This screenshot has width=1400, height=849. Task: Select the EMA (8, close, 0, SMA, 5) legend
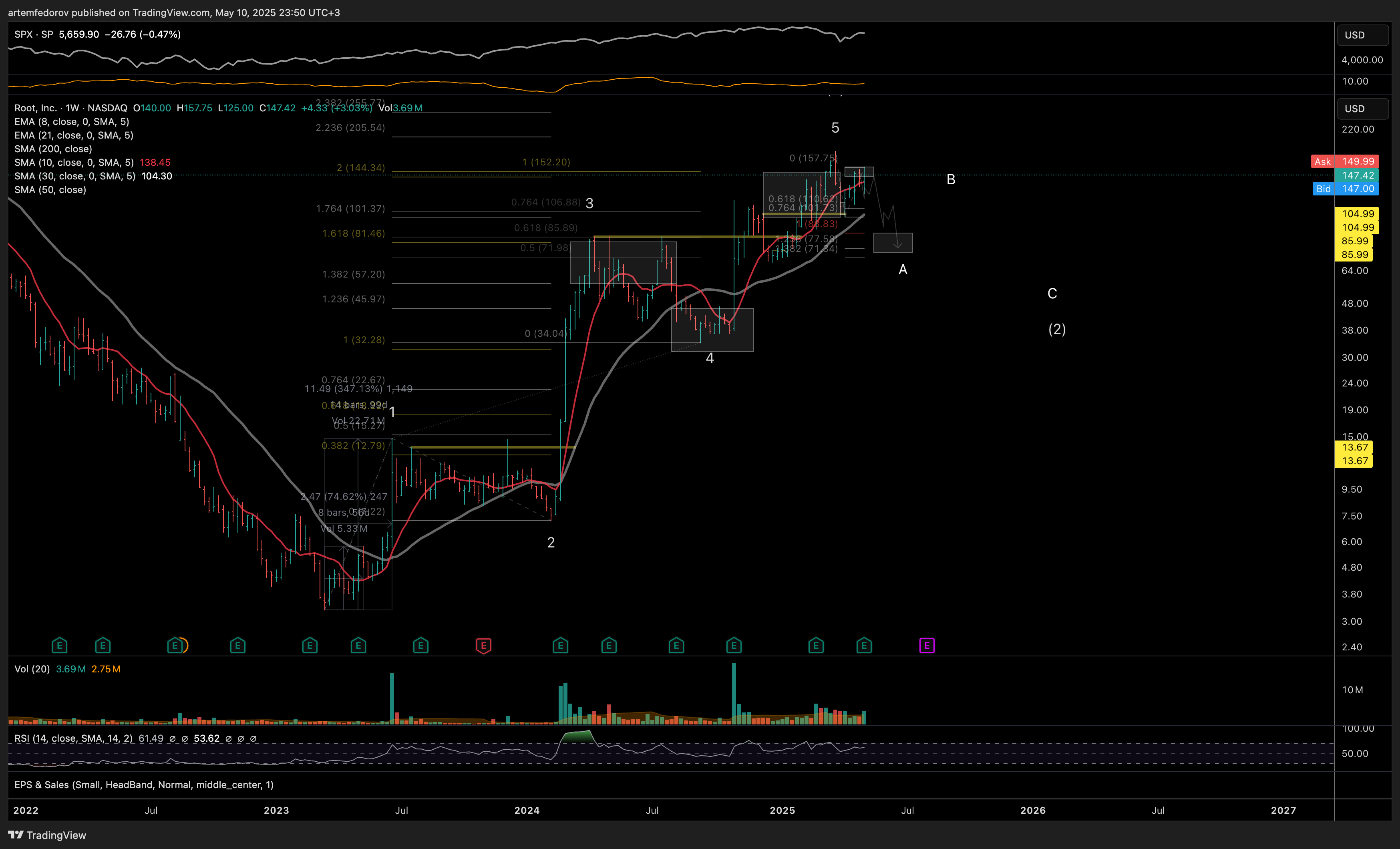point(72,122)
